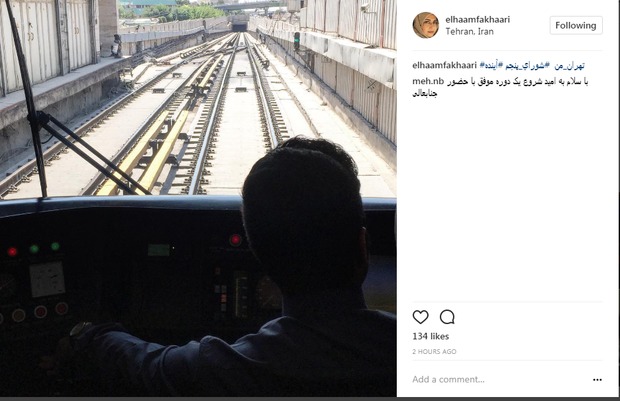Image resolution: width=620 pixels, height=401 pixels.
Task: Open elhaamfakhaari's profile picture avatar
Action: click(x=426, y=25)
